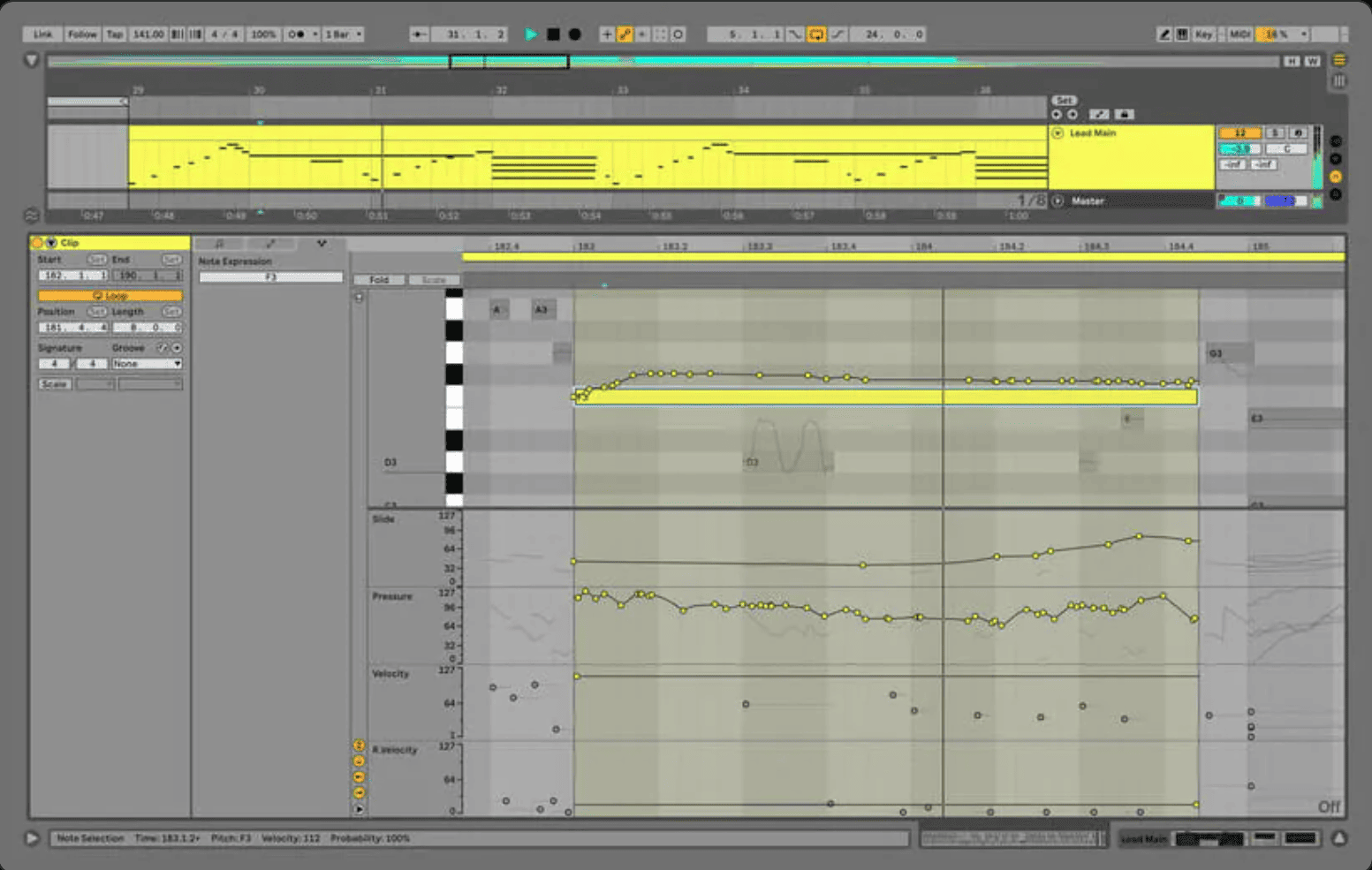Click the Session Record circle icon
The height and width of the screenshot is (870, 1372).
pyautogui.click(x=678, y=34)
